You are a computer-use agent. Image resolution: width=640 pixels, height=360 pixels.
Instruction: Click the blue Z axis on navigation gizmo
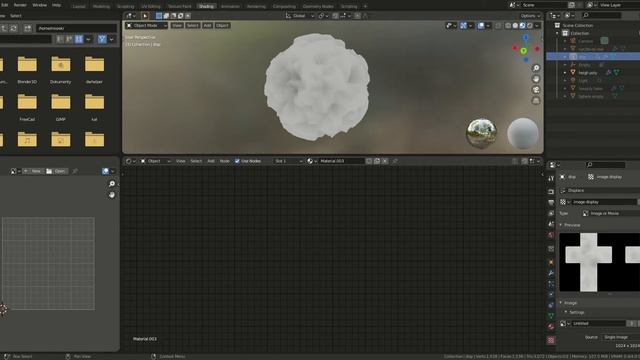526,38
